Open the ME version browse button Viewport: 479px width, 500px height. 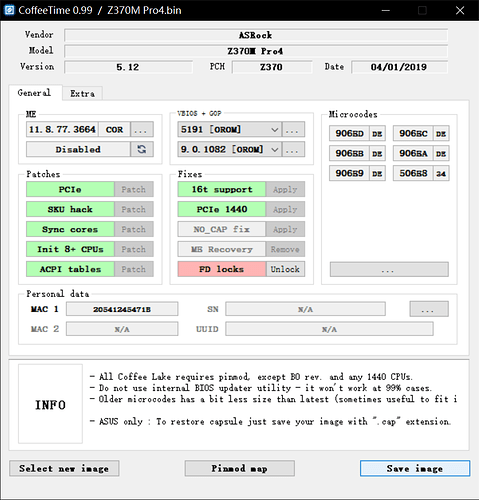pyautogui.click(x=142, y=129)
